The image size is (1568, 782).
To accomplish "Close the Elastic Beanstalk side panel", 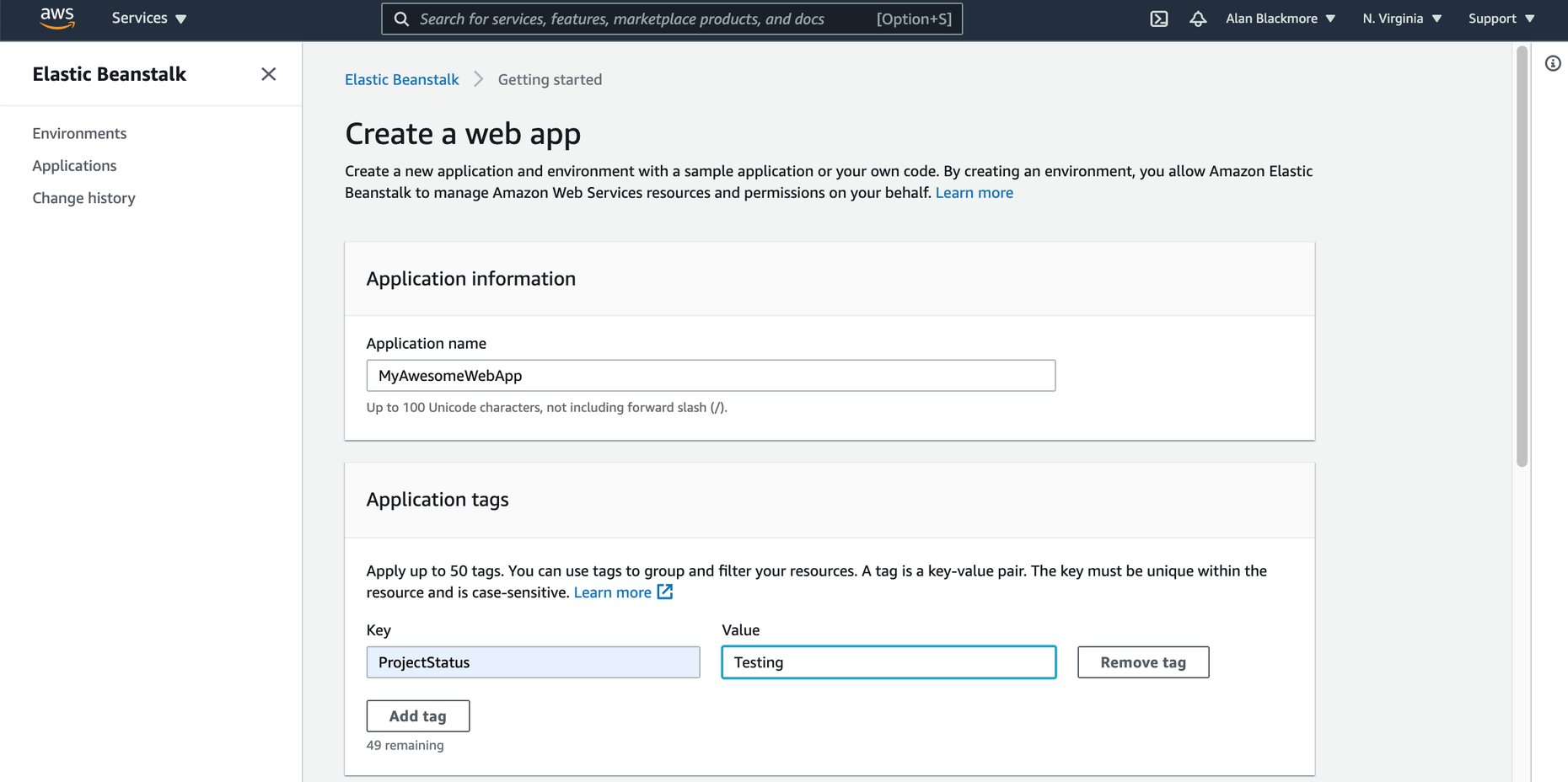I will (x=268, y=74).
